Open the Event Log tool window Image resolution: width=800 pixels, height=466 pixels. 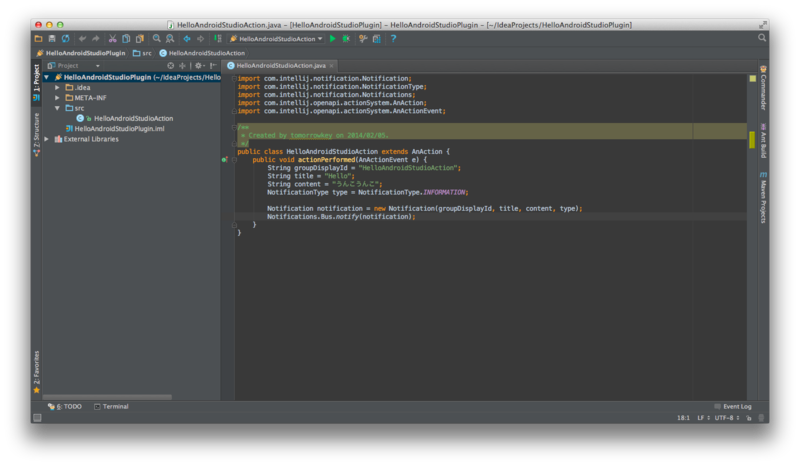point(733,407)
